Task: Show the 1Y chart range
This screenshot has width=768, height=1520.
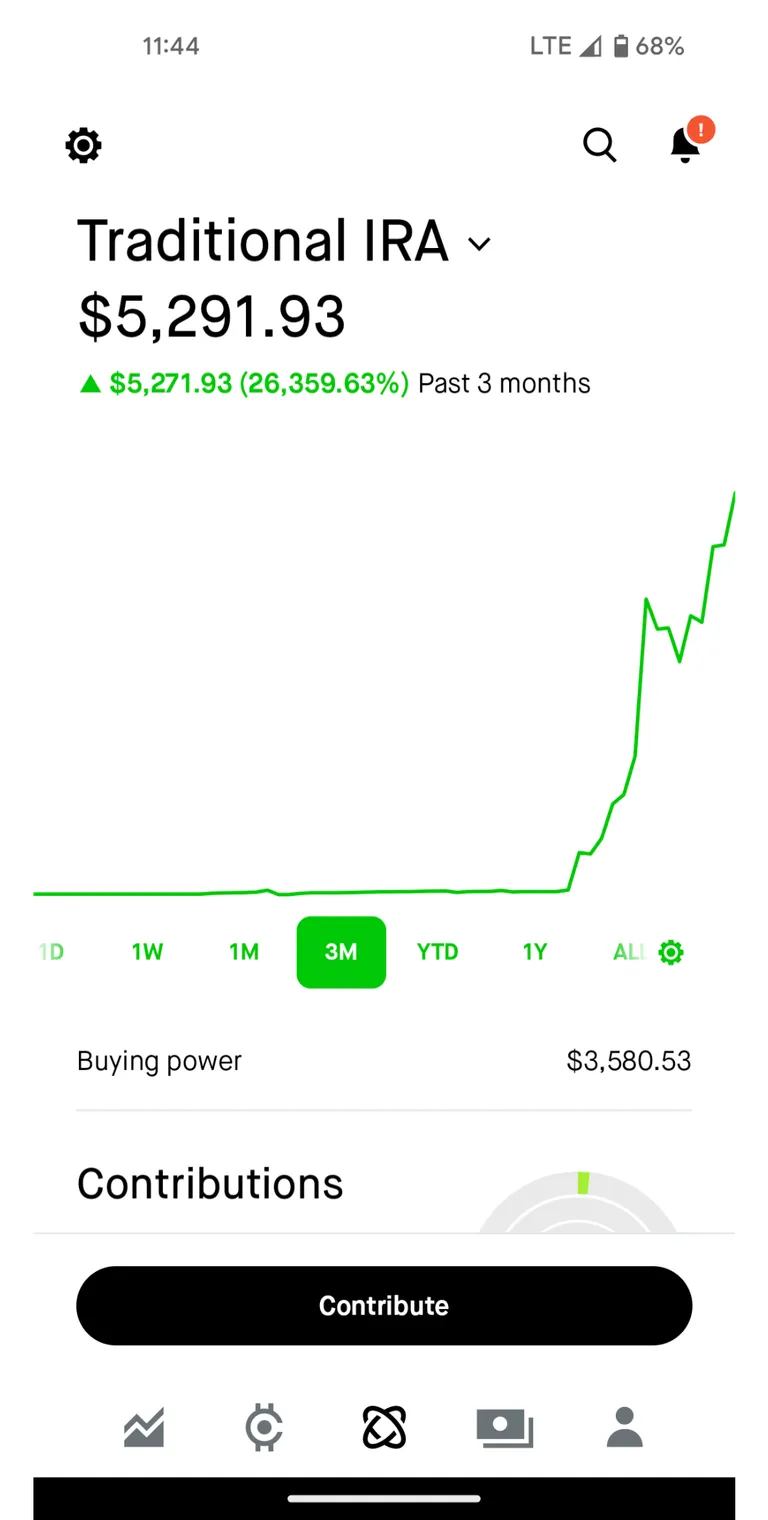Action: click(535, 952)
